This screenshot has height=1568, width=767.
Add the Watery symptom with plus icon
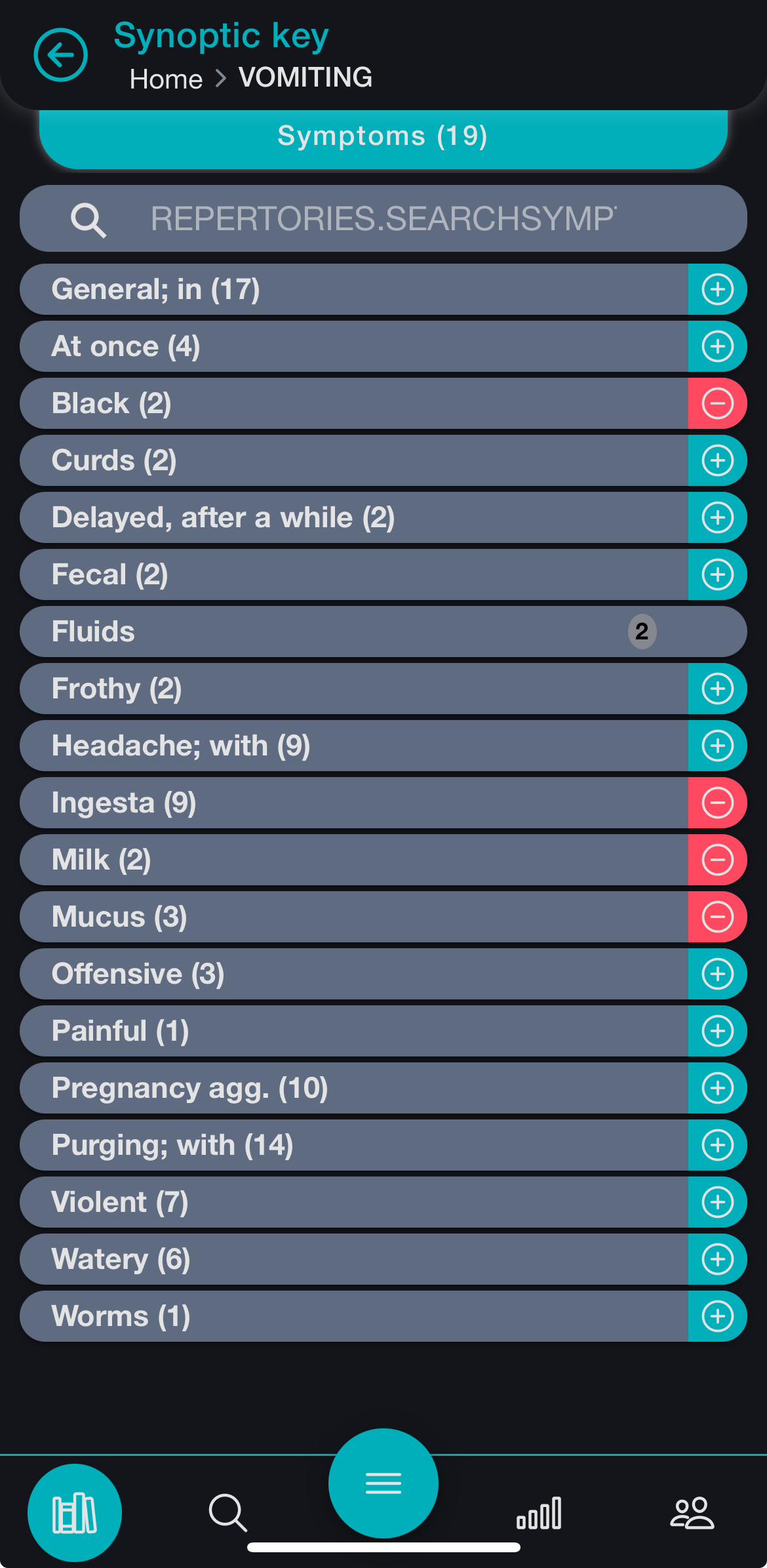pos(717,1259)
